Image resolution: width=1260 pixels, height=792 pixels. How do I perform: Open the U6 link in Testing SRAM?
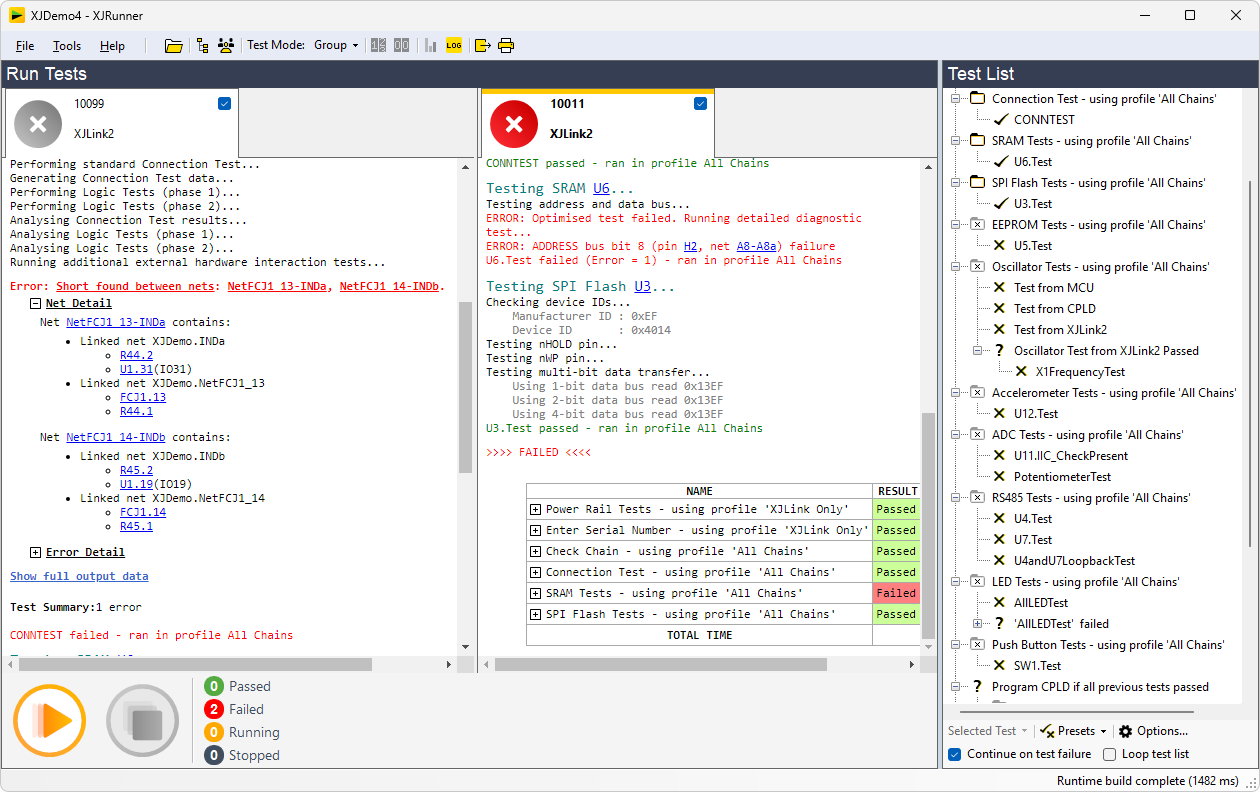click(600, 188)
